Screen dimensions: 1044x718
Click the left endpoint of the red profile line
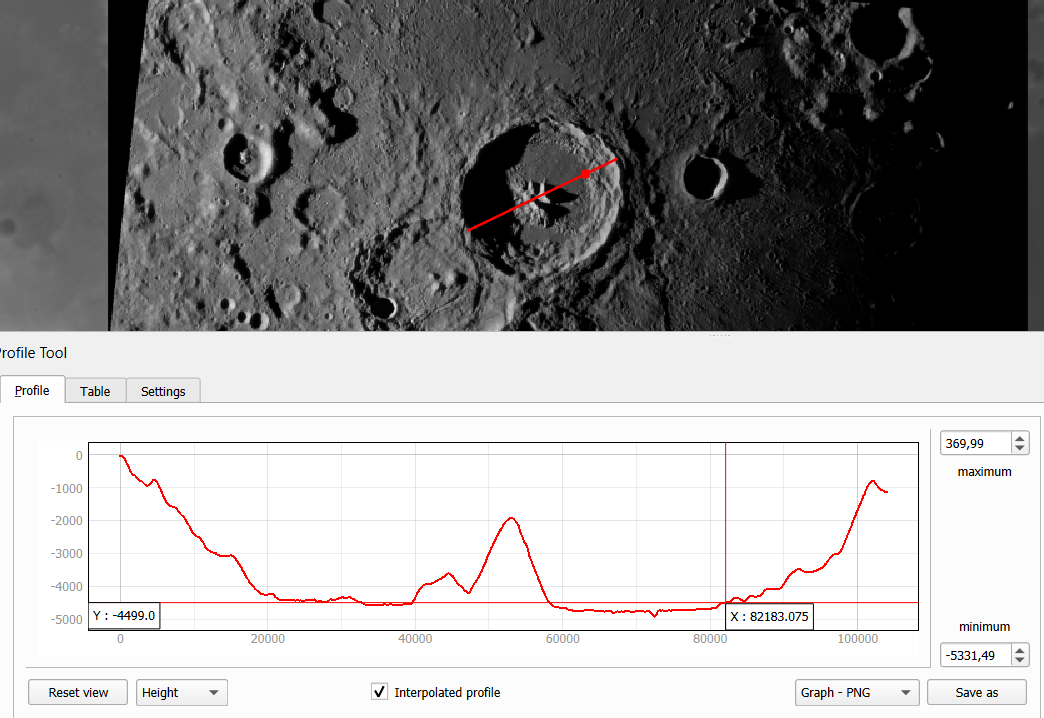pyautogui.click(x=470, y=230)
